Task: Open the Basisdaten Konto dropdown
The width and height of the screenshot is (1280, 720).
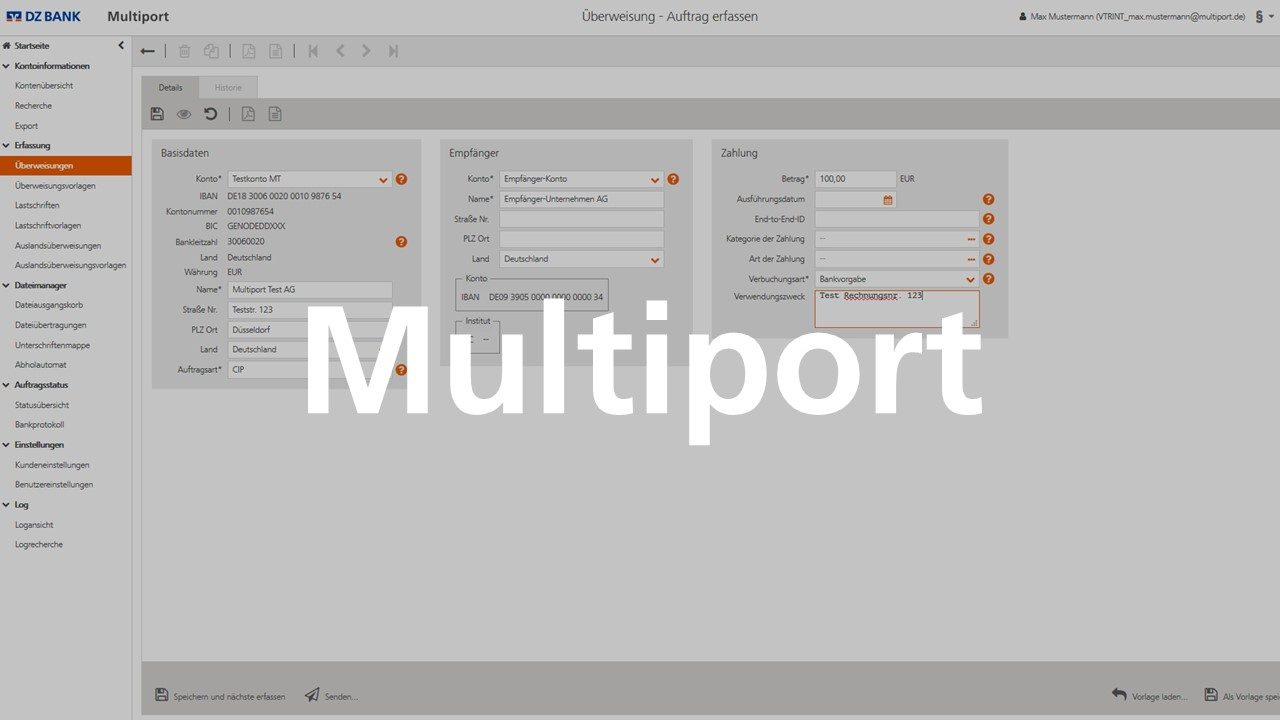Action: pyautogui.click(x=383, y=180)
